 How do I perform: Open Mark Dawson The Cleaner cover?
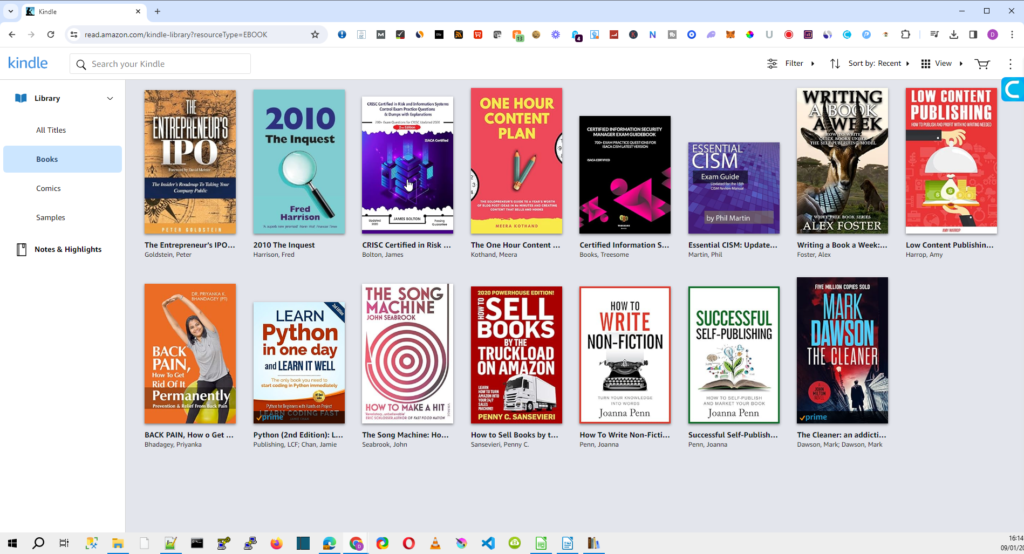(x=842, y=351)
